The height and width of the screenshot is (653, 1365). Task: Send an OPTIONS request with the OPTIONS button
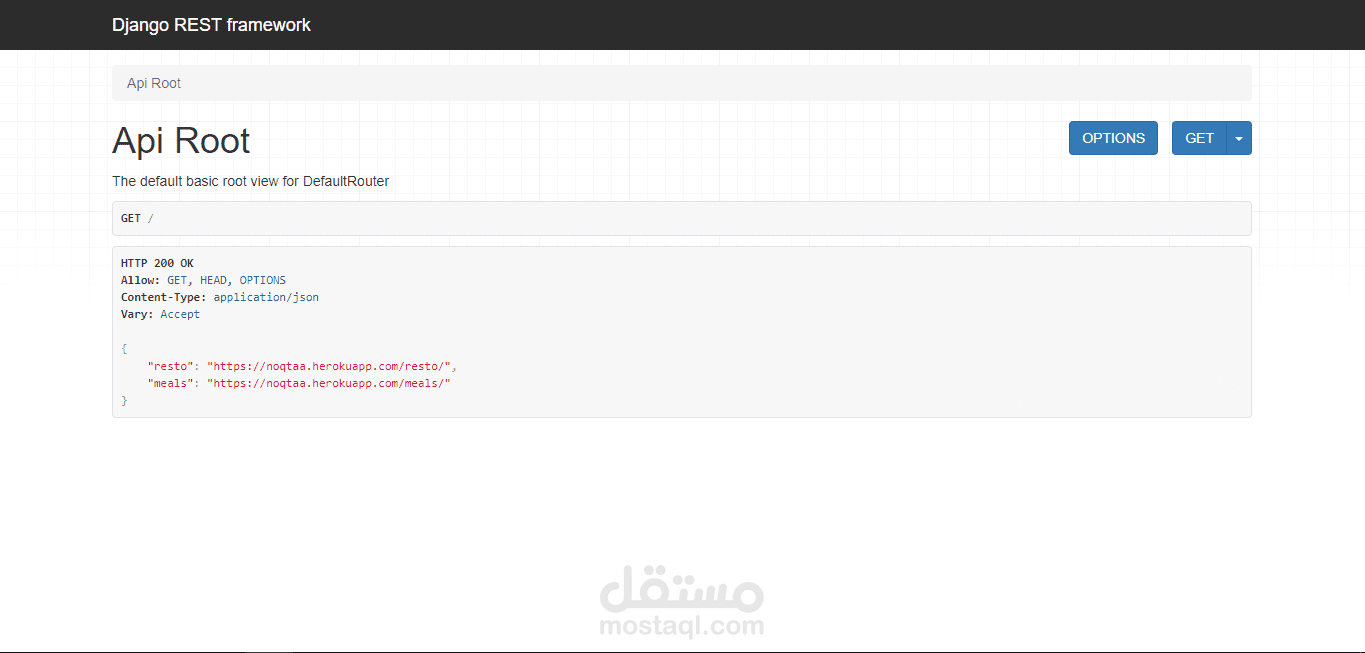click(x=1113, y=138)
